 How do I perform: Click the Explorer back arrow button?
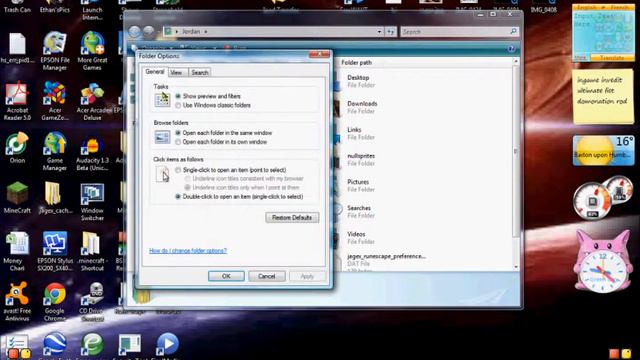point(135,31)
